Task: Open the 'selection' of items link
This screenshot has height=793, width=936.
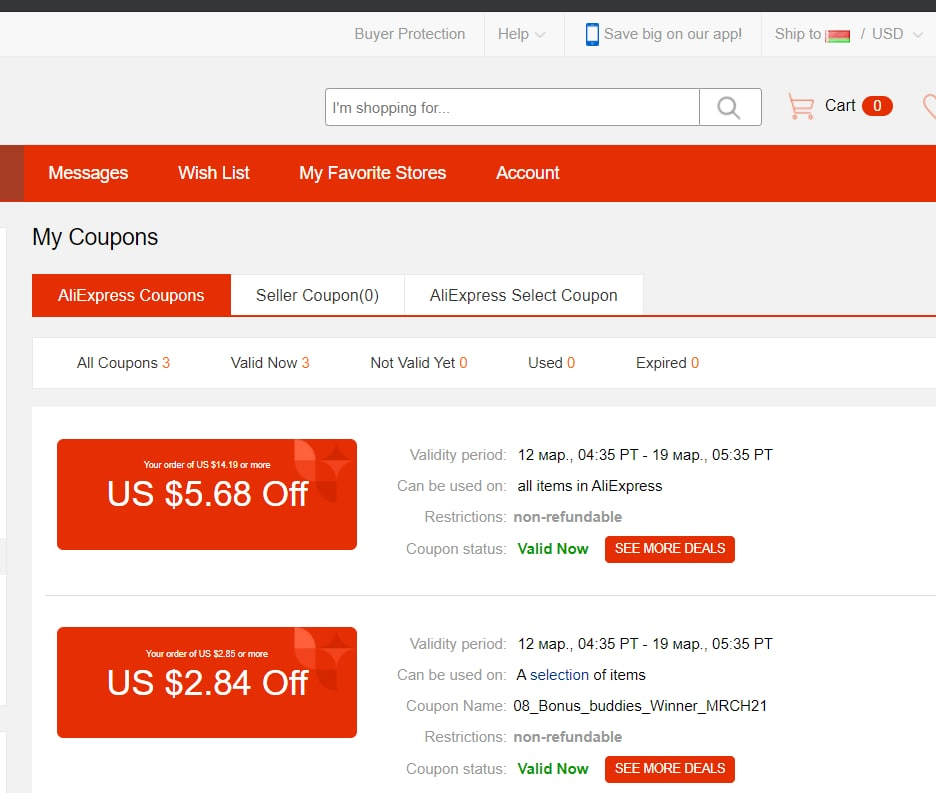Action: coord(559,675)
